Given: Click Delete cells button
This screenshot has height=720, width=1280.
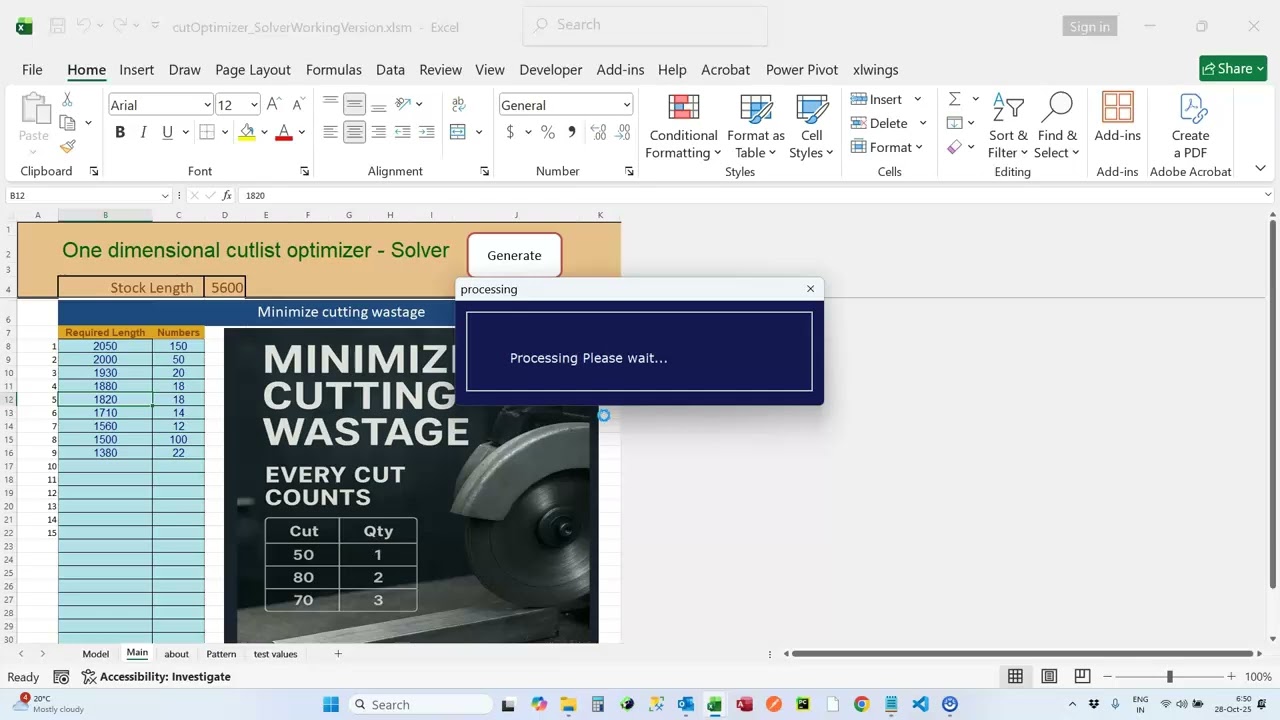Looking at the screenshot, I should pyautogui.click(x=879, y=123).
